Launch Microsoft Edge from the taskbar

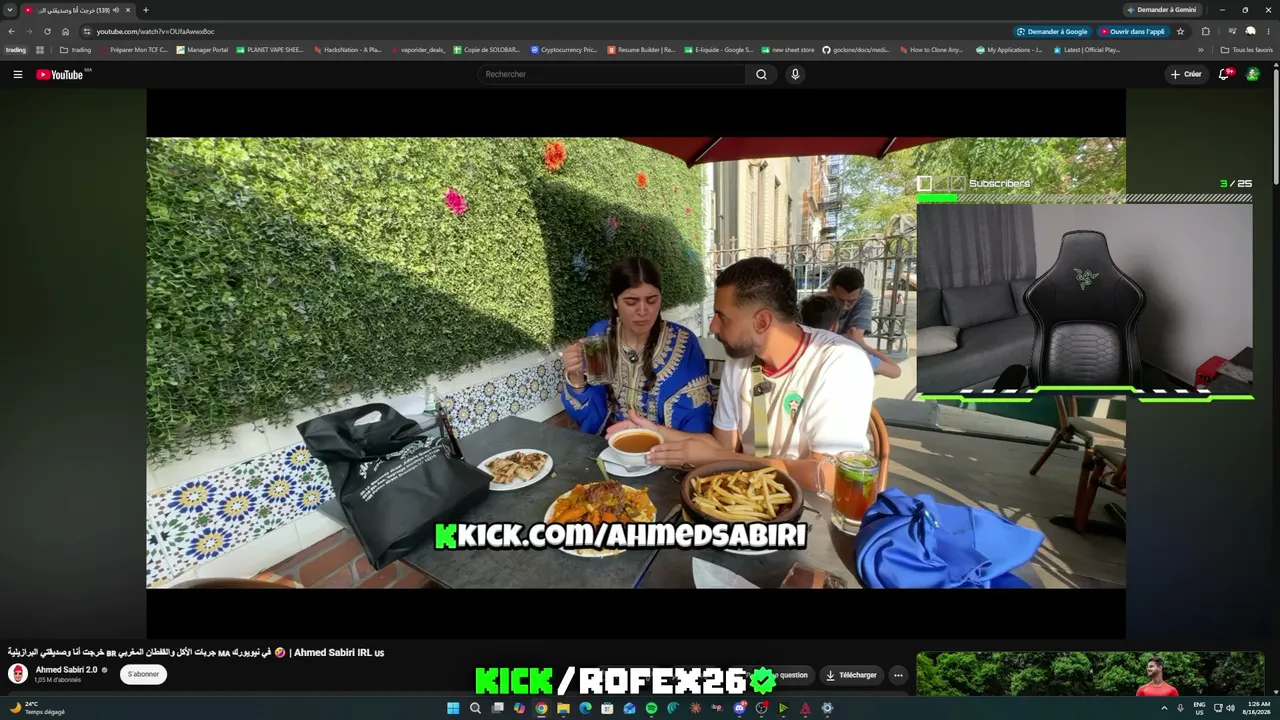(x=585, y=708)
